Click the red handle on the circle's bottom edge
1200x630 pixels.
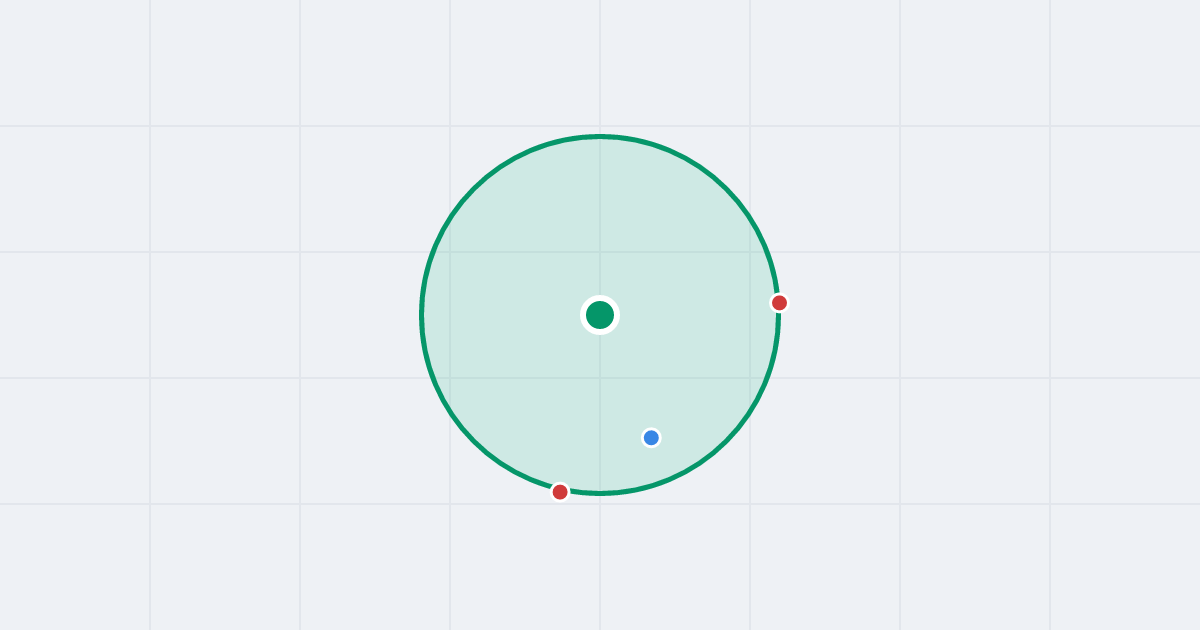tap(560, 491)
